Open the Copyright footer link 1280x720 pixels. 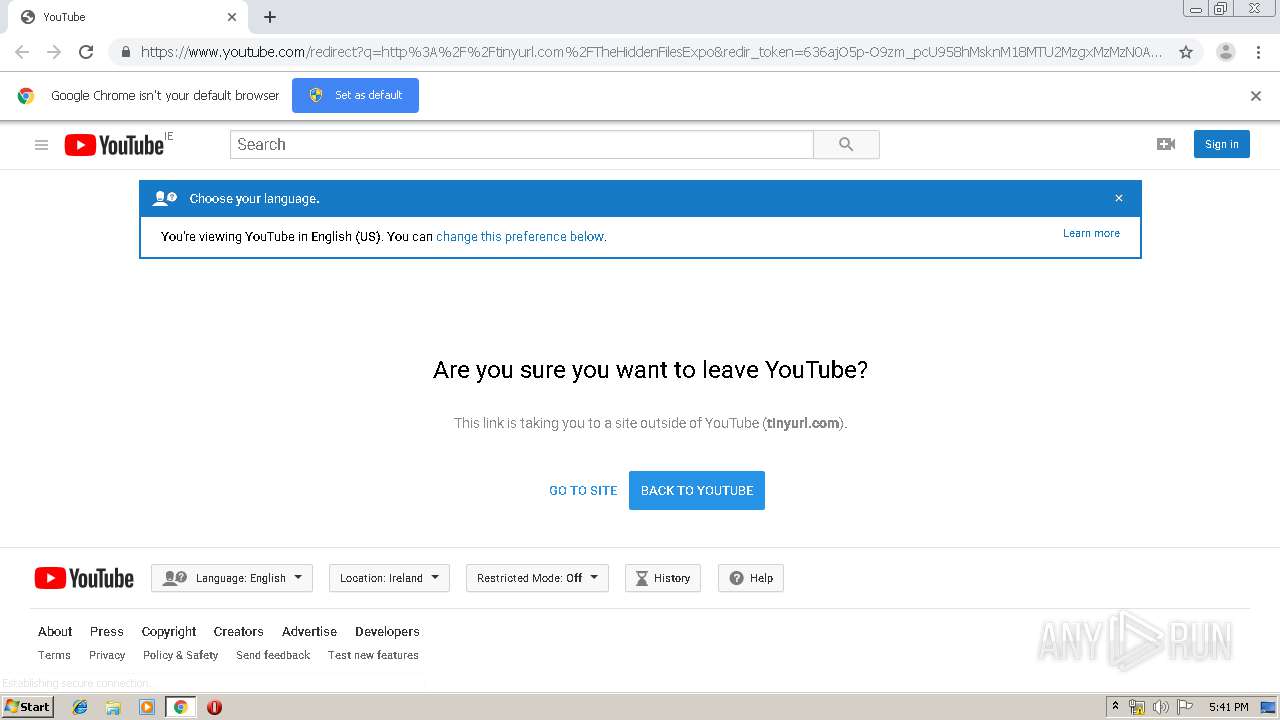(x=169, y=632)
